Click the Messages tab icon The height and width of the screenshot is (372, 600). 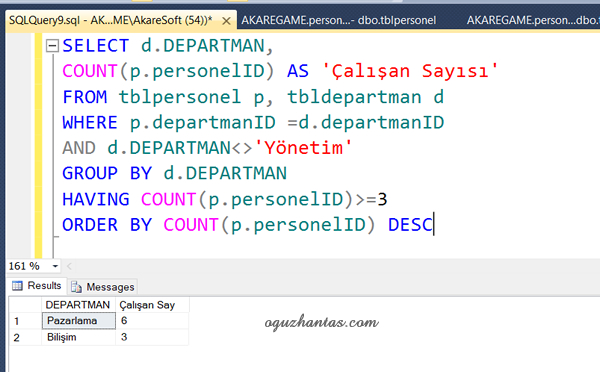point(76,287)
